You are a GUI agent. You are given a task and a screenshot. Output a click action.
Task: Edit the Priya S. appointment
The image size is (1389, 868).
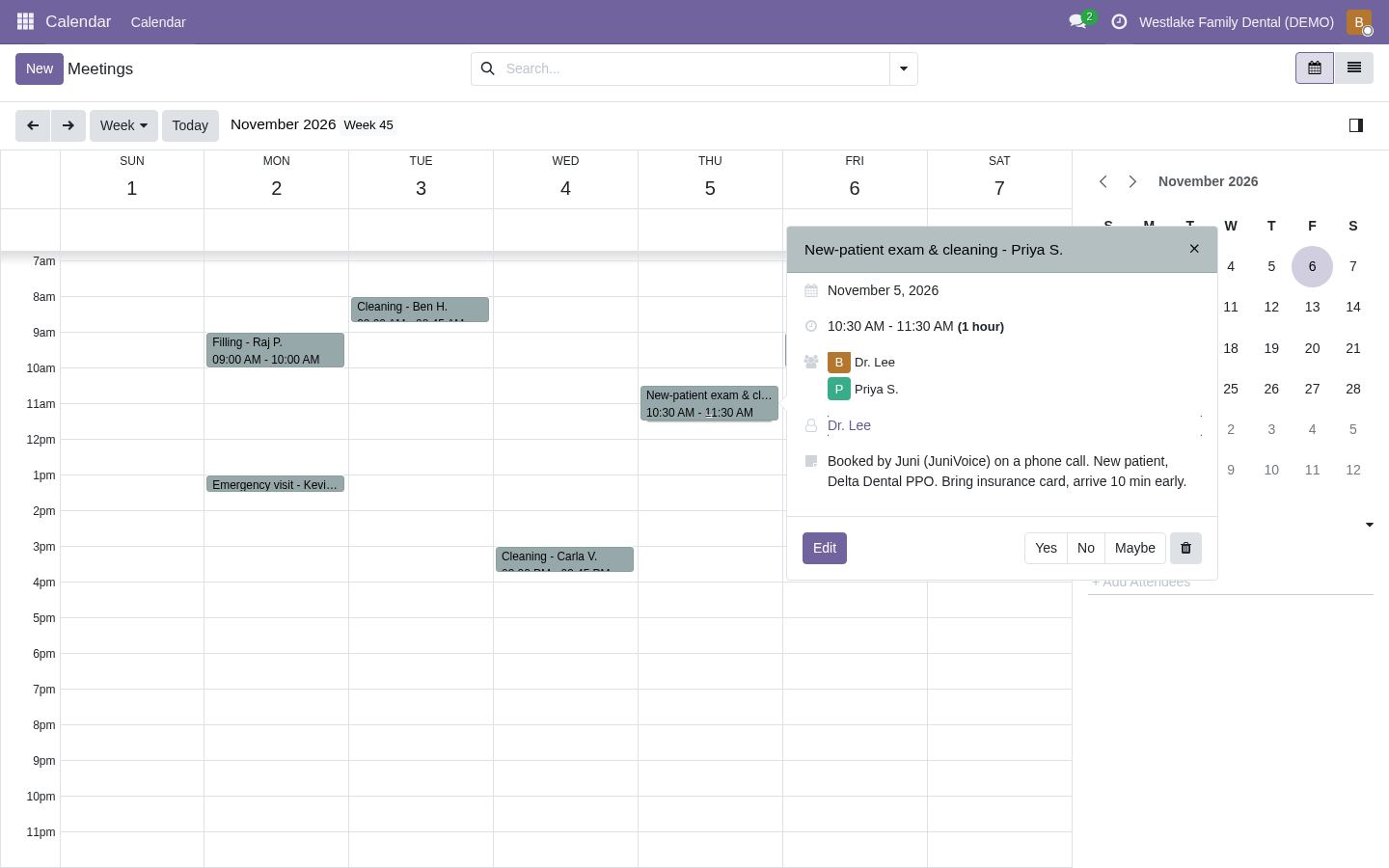(x=825, y=548)
